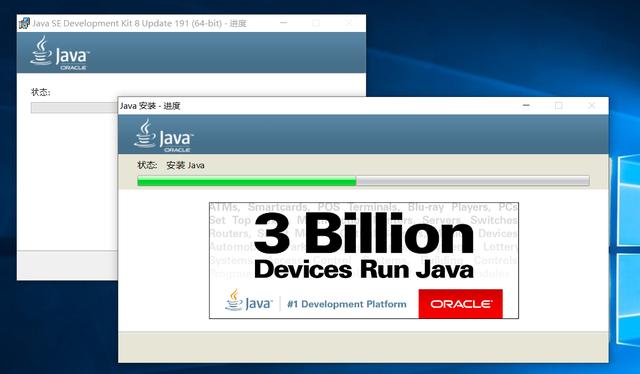This screenshot has width=640, height=374.
Task: Click the Java logo in Java 安装 window
Action: coord(164,136)
